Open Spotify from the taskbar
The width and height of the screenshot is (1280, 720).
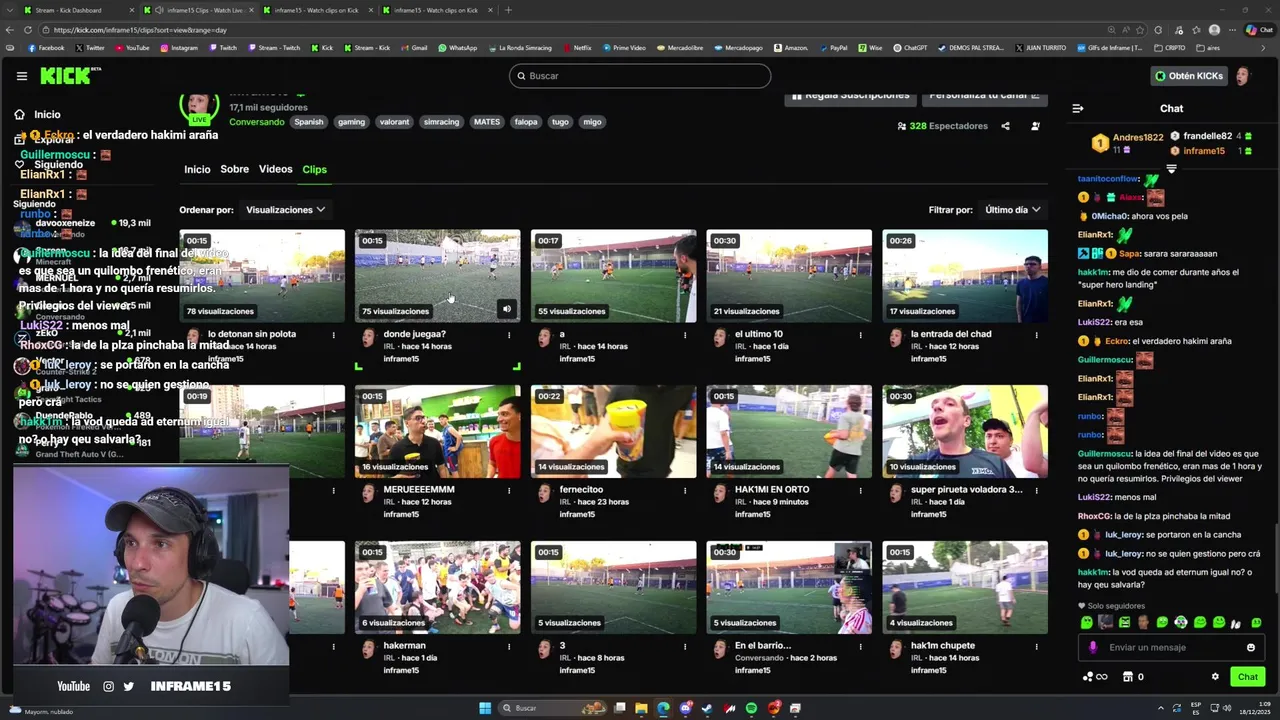752,708
